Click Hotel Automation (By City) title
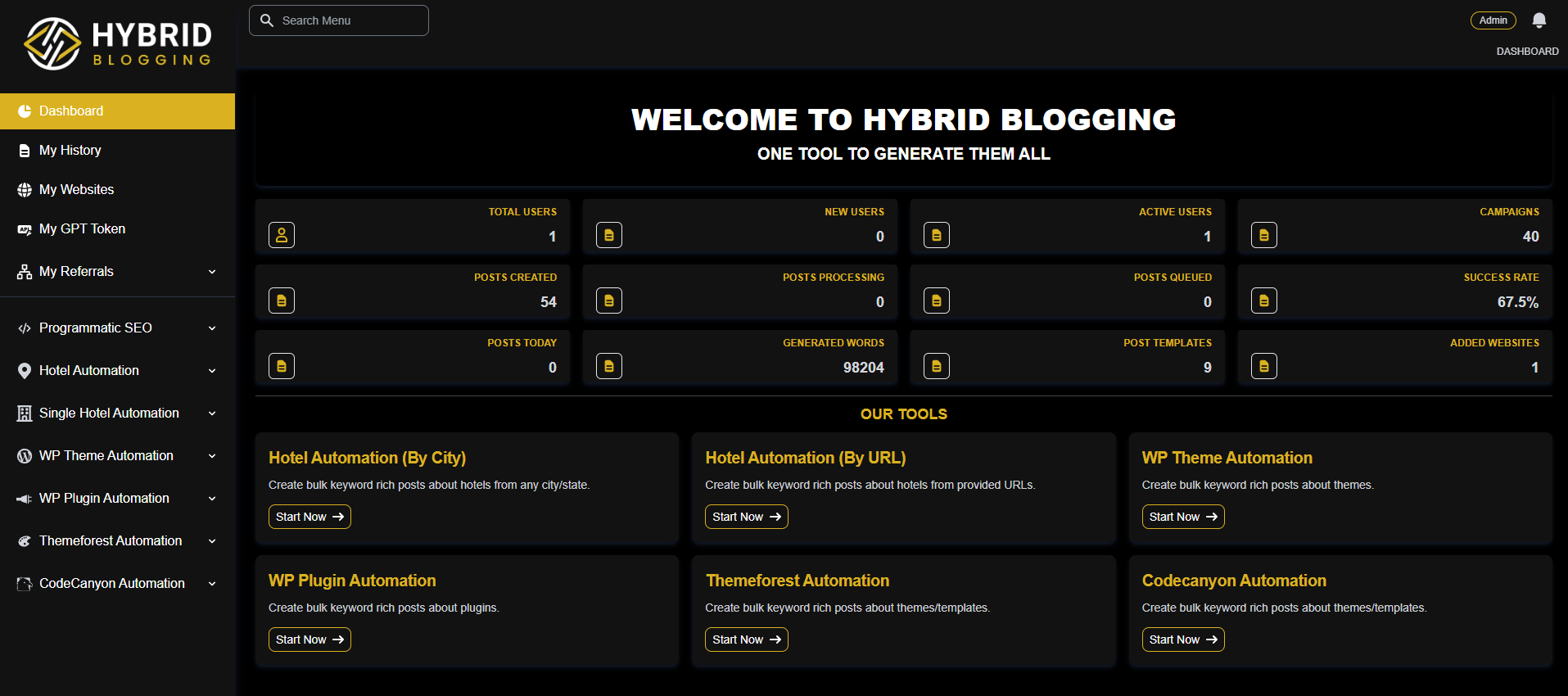This screenshot has width=1568, height=696. click(367, 458)
